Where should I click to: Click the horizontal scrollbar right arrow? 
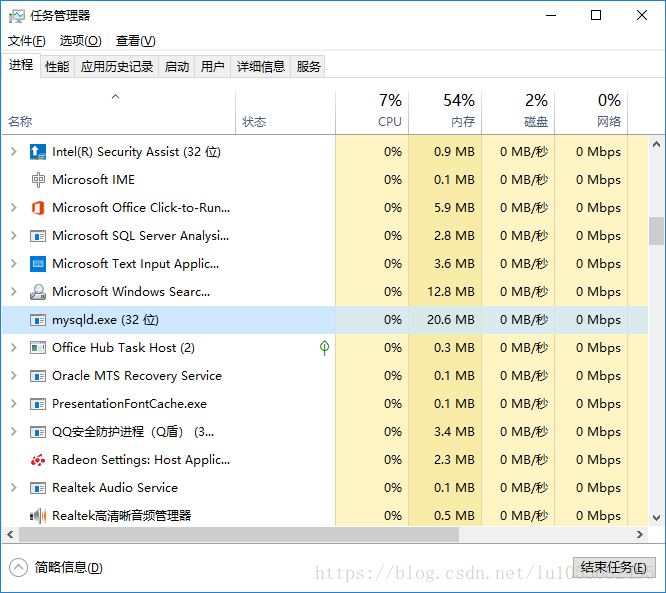pos(640,534)
